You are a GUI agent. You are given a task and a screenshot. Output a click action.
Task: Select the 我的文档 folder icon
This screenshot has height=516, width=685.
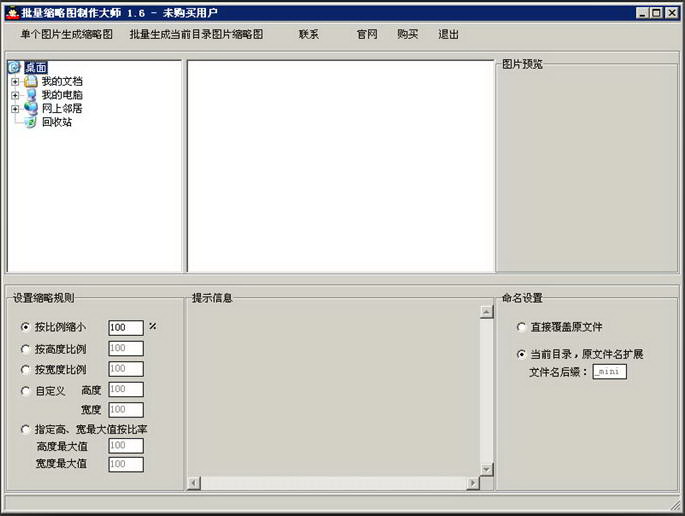31,81
